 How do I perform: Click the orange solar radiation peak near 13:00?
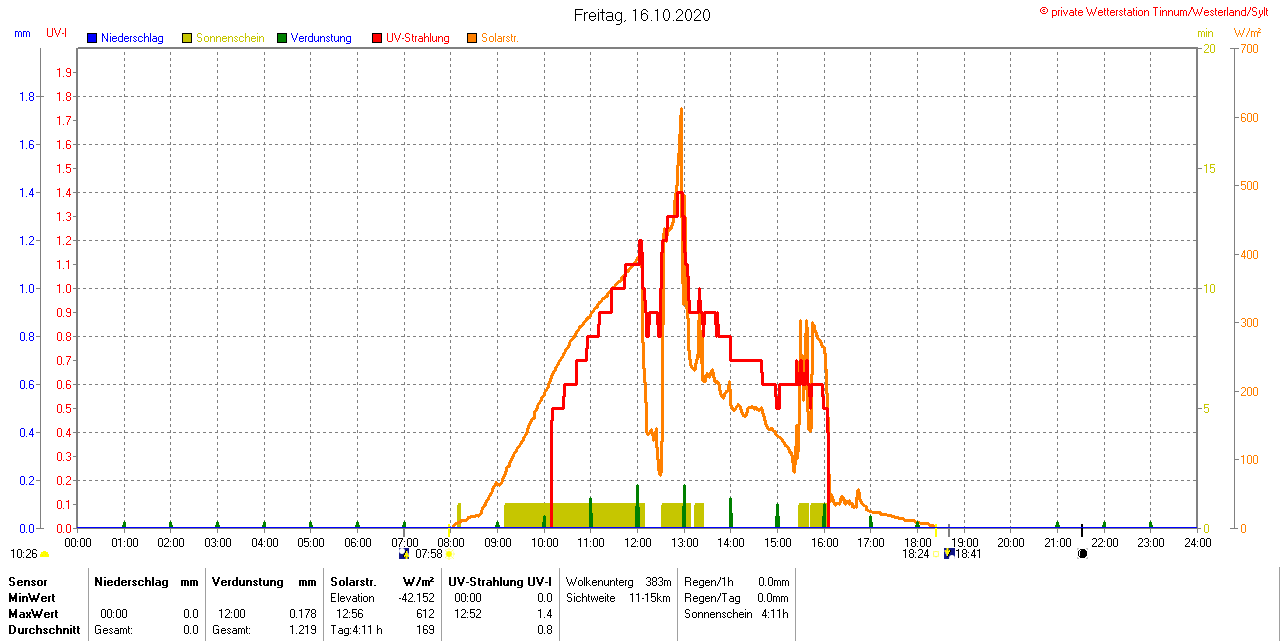point(681,110)
